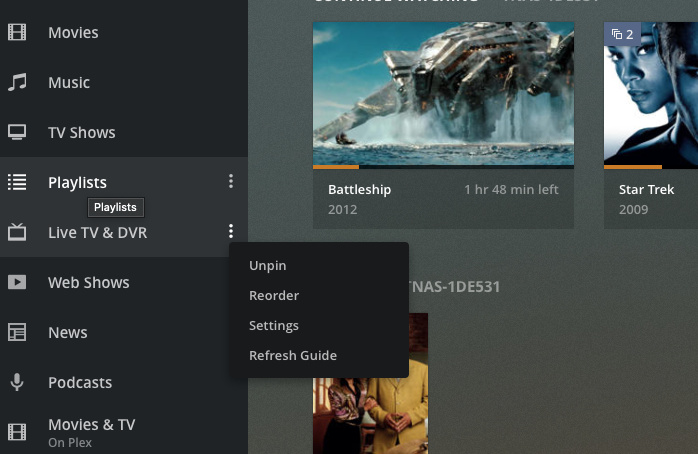
Task: Click the Playlists list icon
Action: click(17, 182)
